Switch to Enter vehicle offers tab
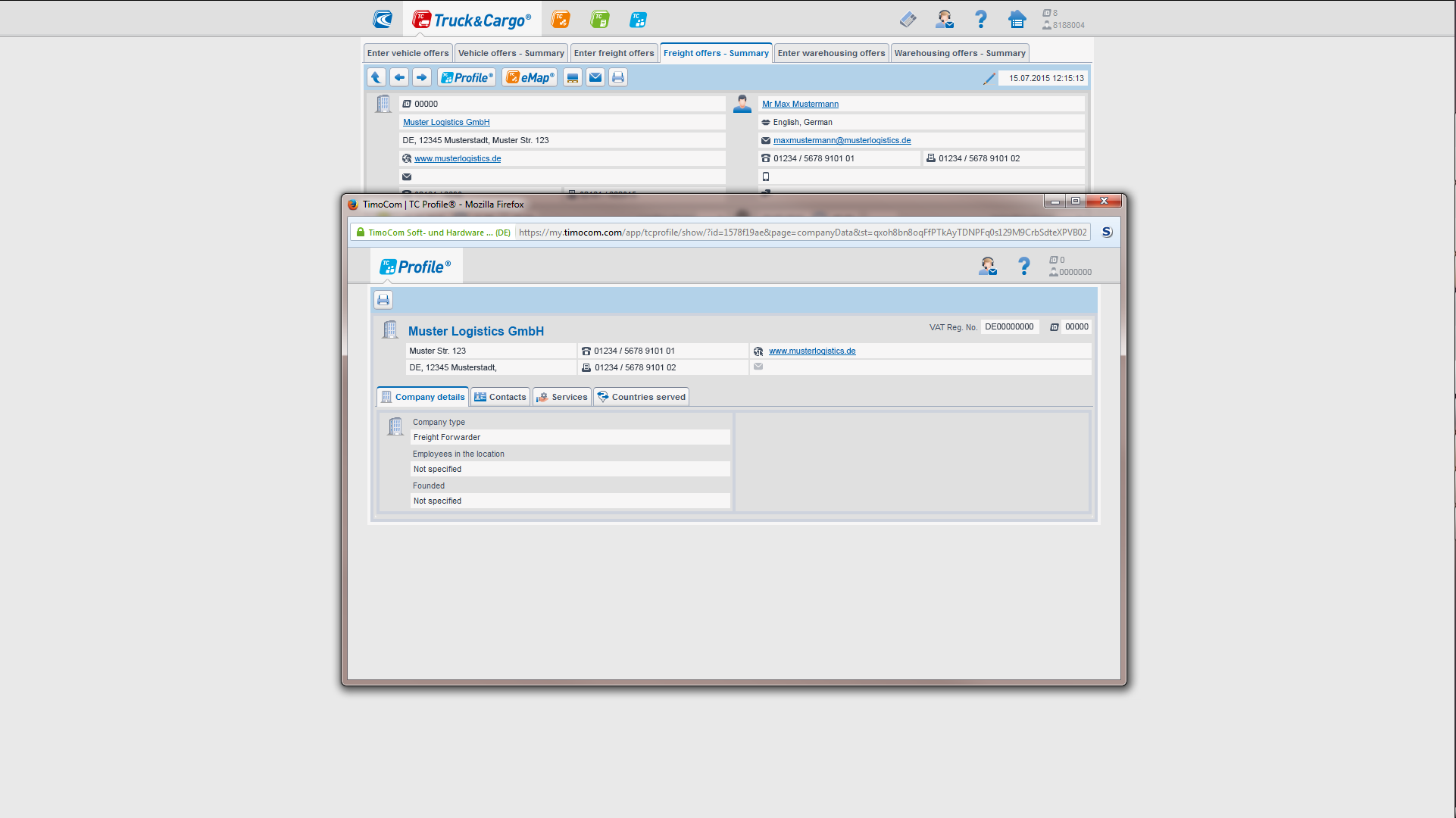This screenshot has width=1456, height=818. click(408, 53)
